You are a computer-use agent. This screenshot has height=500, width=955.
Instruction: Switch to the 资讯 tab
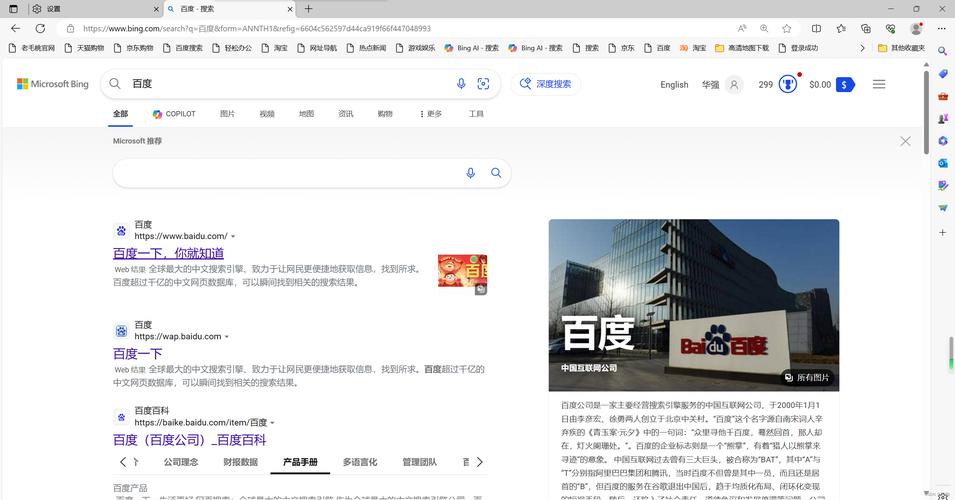pos(346,114)
